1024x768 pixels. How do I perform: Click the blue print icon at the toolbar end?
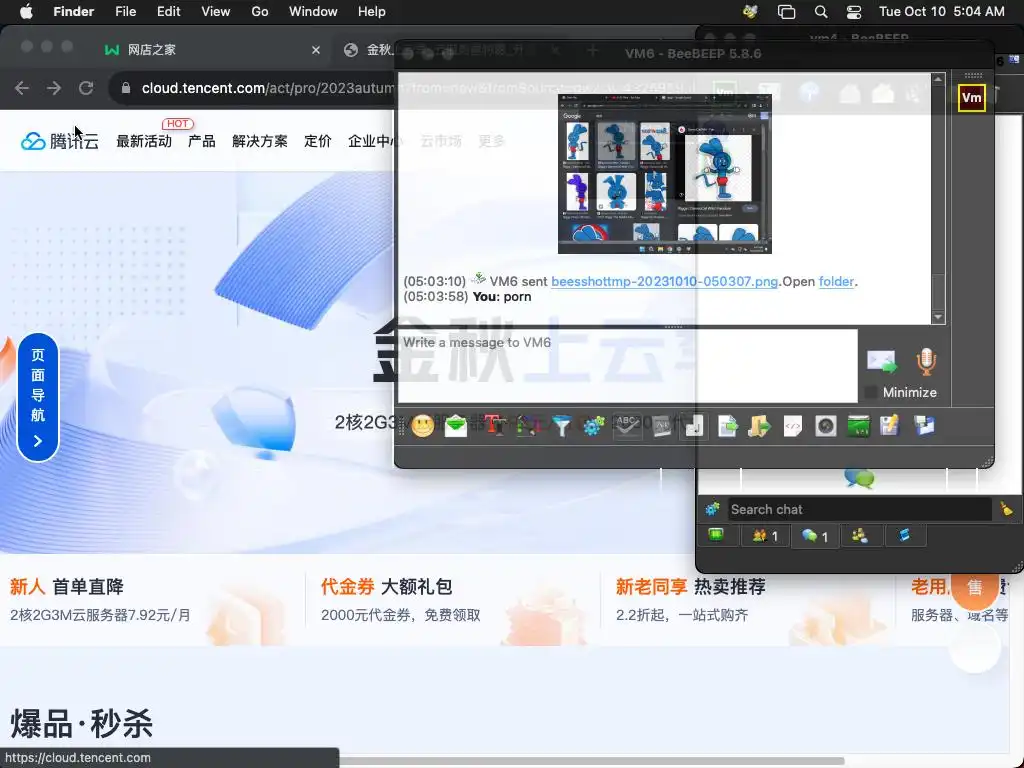(924, 426)
